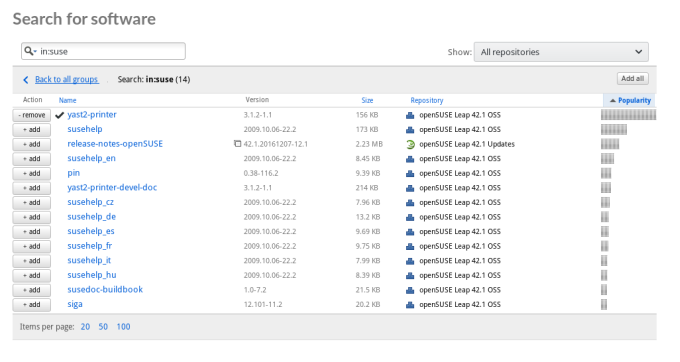Click repository icon in susehelp_hu row
The width and height of the screenshot is (680, 362).
pyautogui.click(x=410, y=276)
